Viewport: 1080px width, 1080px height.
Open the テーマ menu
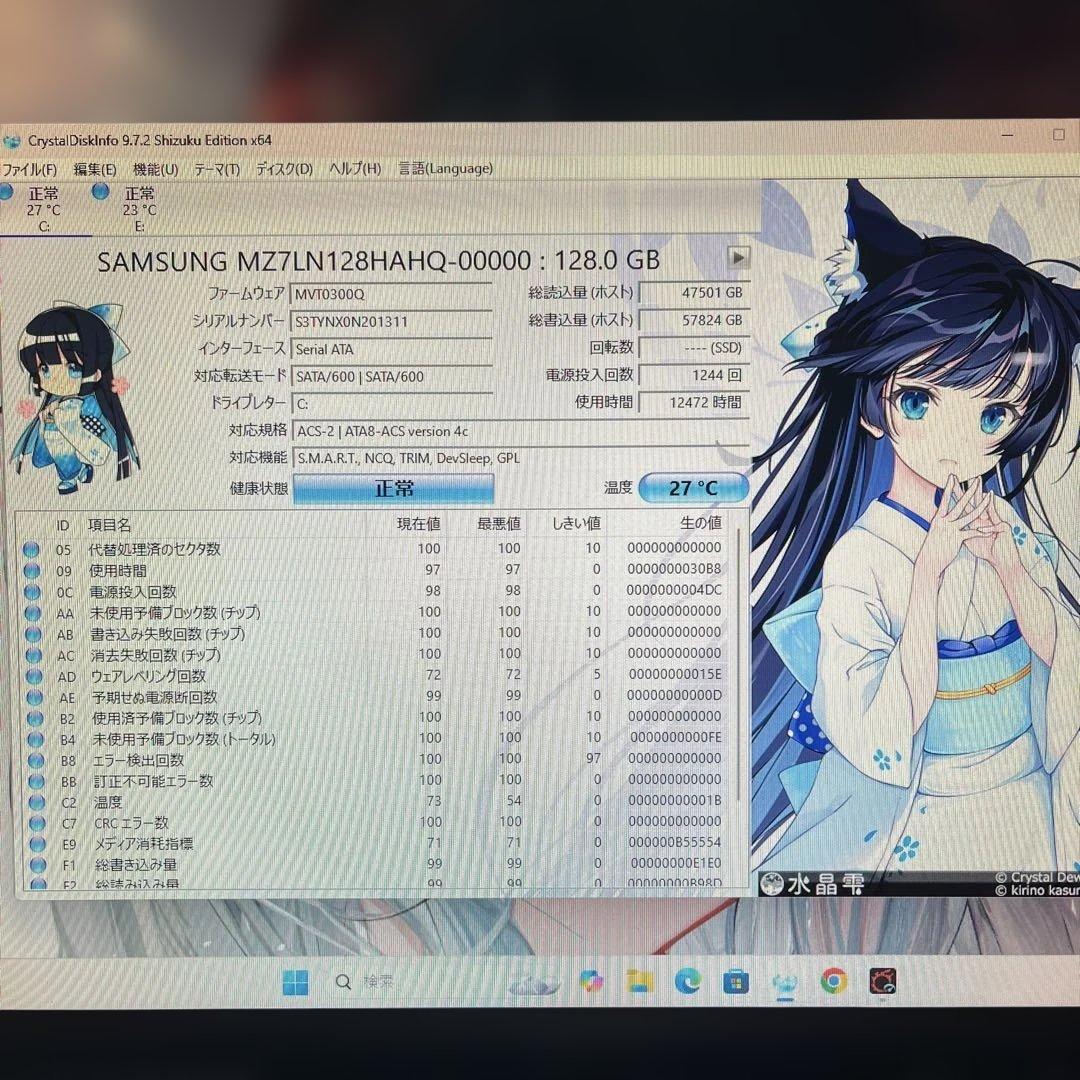216,169
